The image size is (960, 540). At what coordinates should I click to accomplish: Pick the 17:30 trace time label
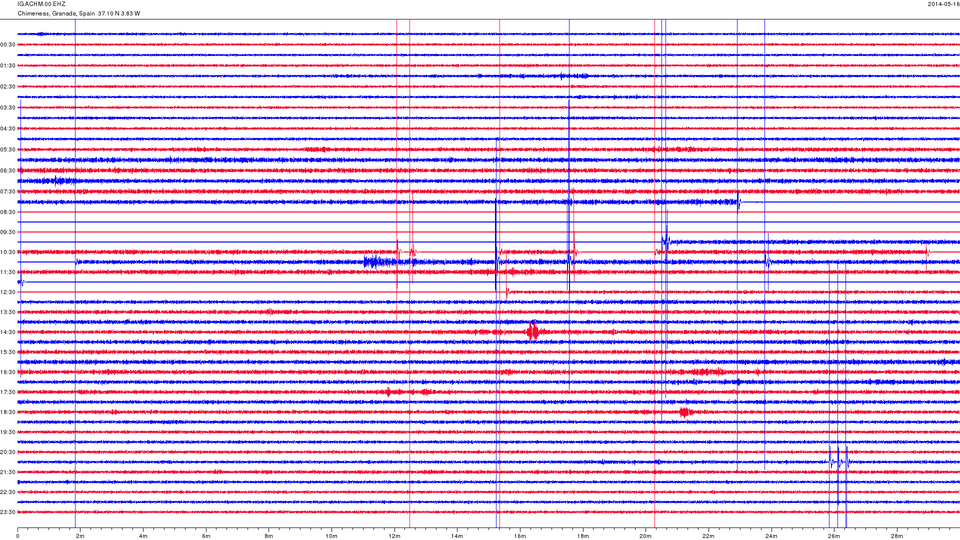point(8,392)
